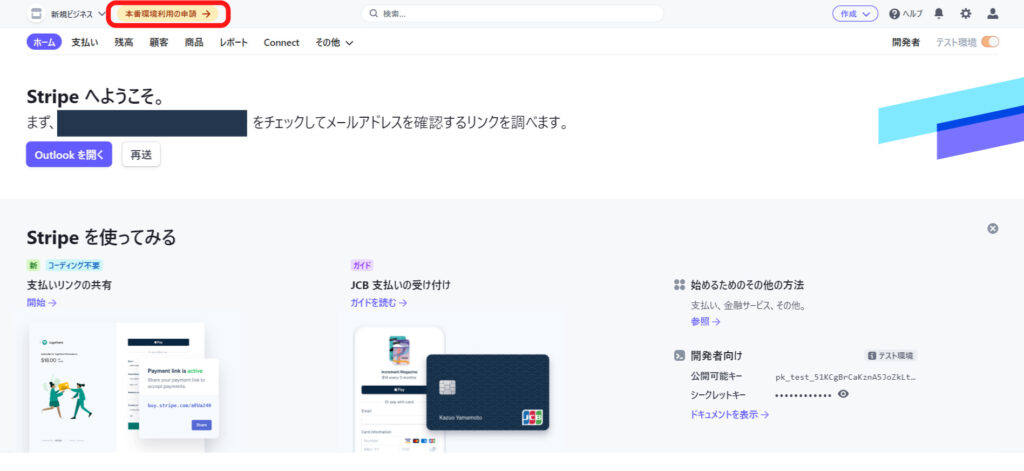The height and width of the screenshot is (471, 1024).
Task: Open notifications bell icon
Action: [x=939, y=13]
